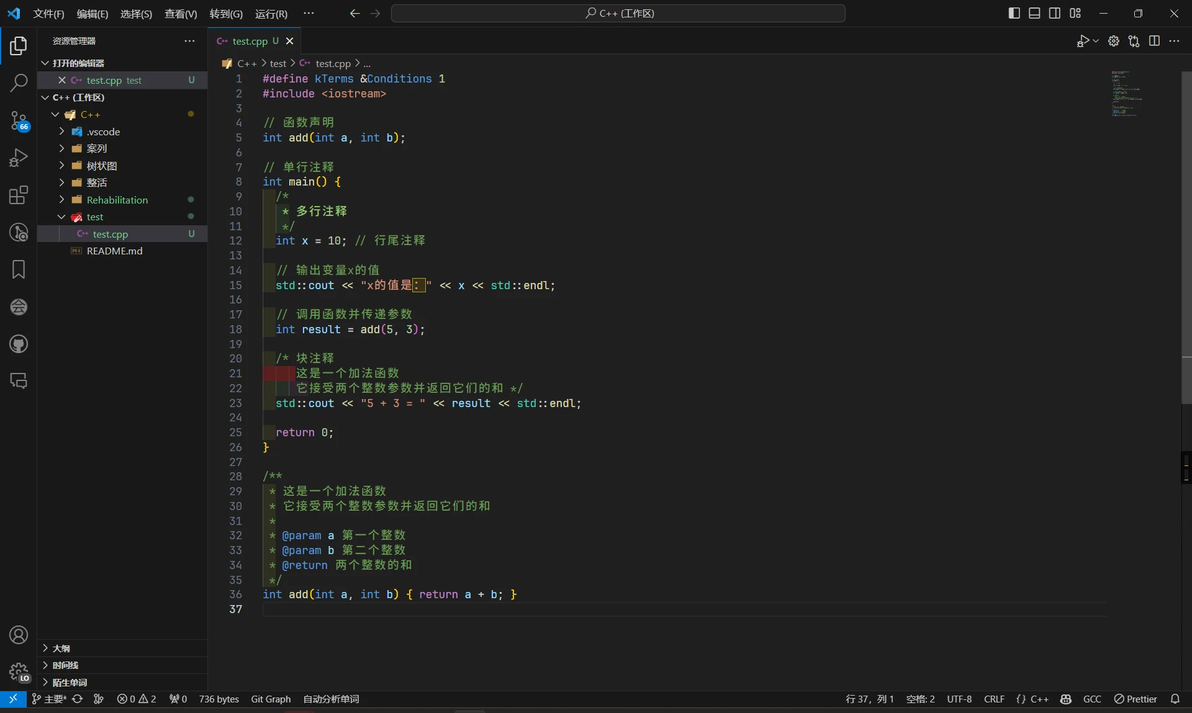Open the Run and Debug view

click(18, 157)
